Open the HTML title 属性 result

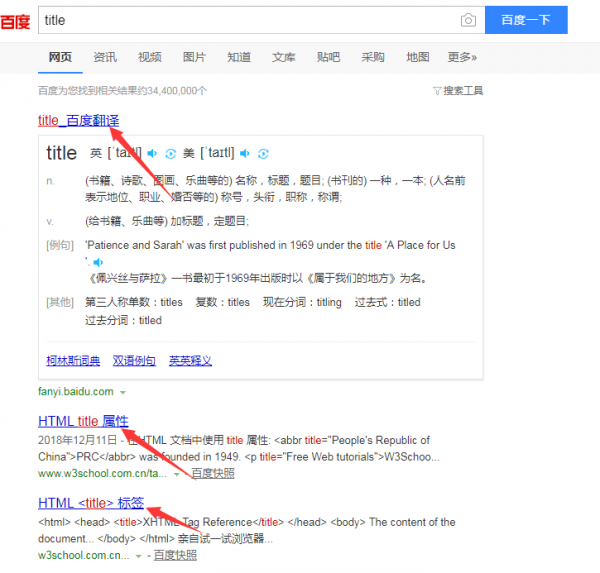[83, 421]
